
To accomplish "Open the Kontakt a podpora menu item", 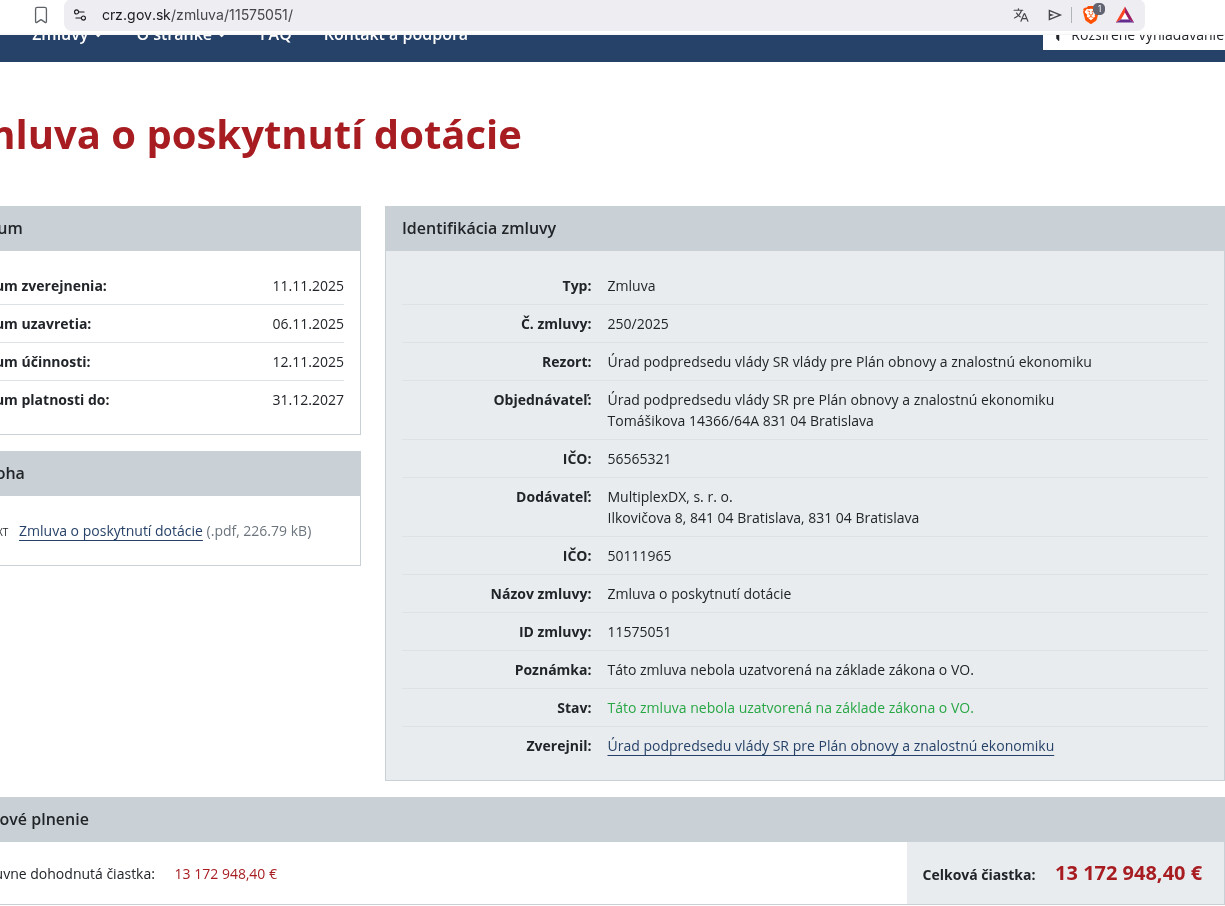I will [x=395, y=35].
